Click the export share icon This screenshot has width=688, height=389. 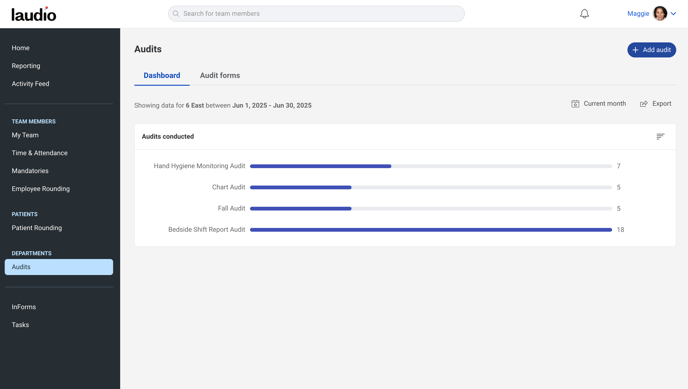point(643,103)
